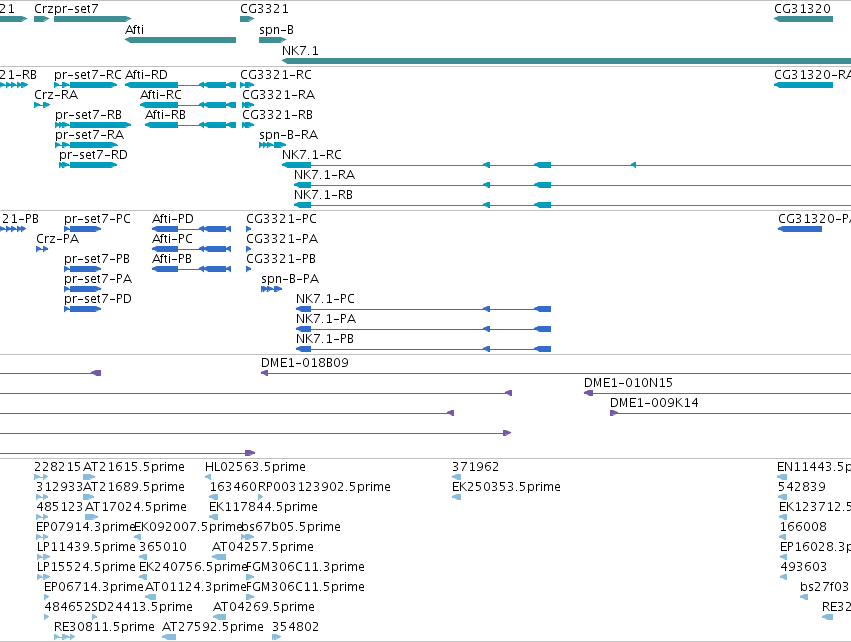Select the spn-B-PA protein label
The height and width of the screenshot is (642, 851).
(x=290, y=279)
